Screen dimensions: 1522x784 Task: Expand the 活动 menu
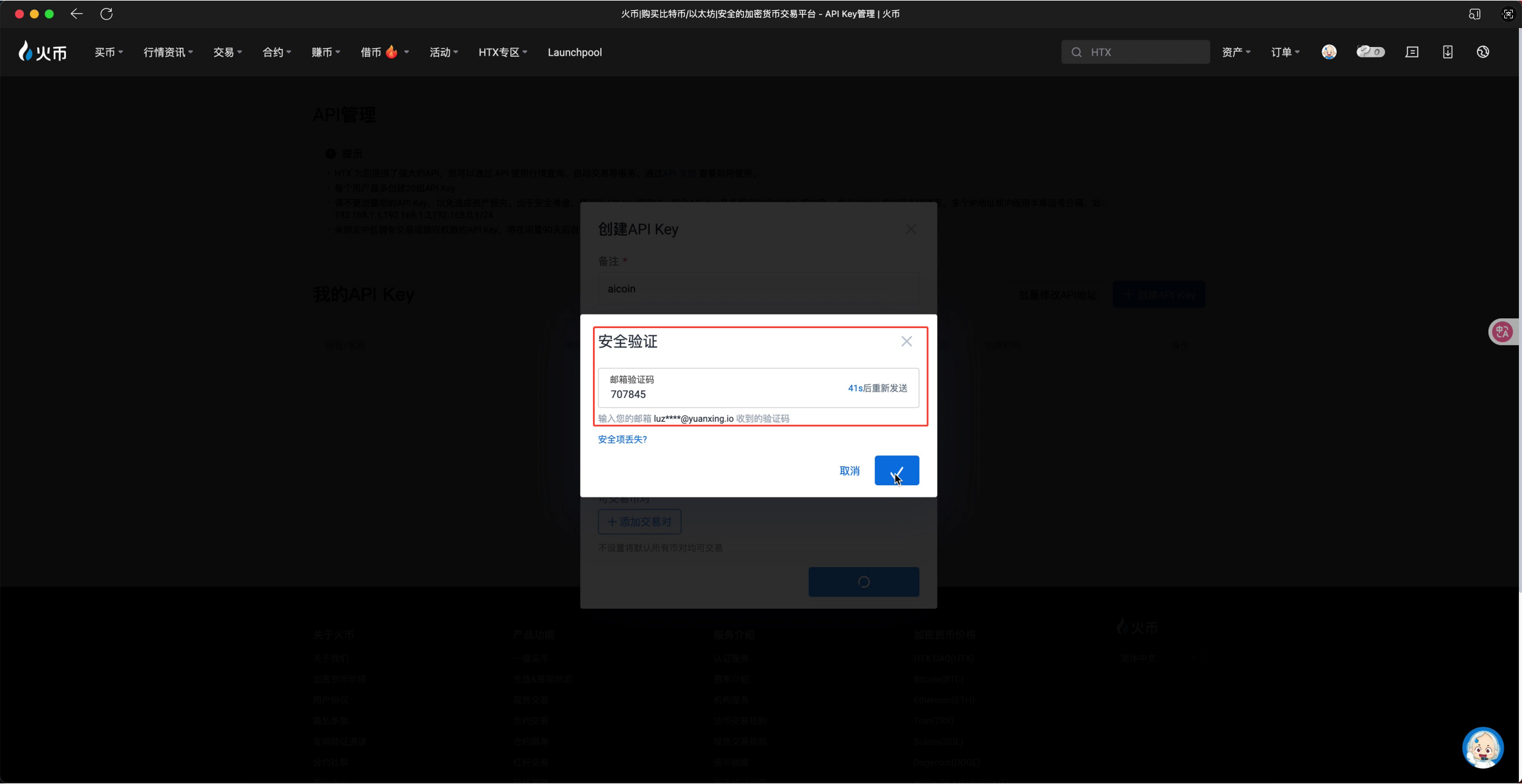pos(444,53)
